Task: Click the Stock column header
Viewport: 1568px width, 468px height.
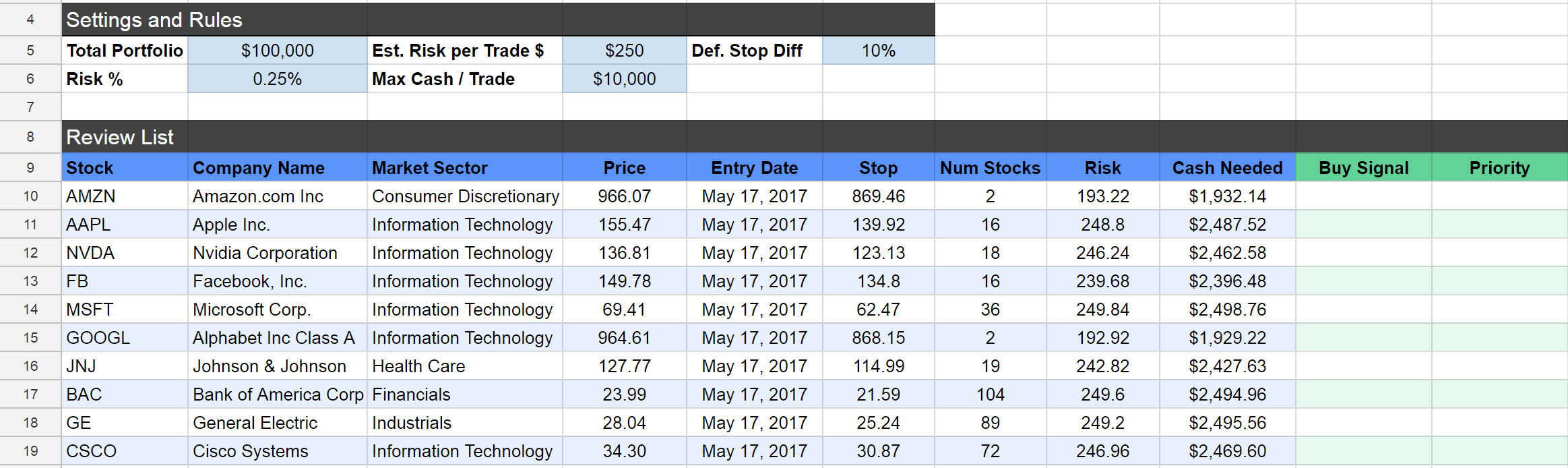Action: coord(125,168)
